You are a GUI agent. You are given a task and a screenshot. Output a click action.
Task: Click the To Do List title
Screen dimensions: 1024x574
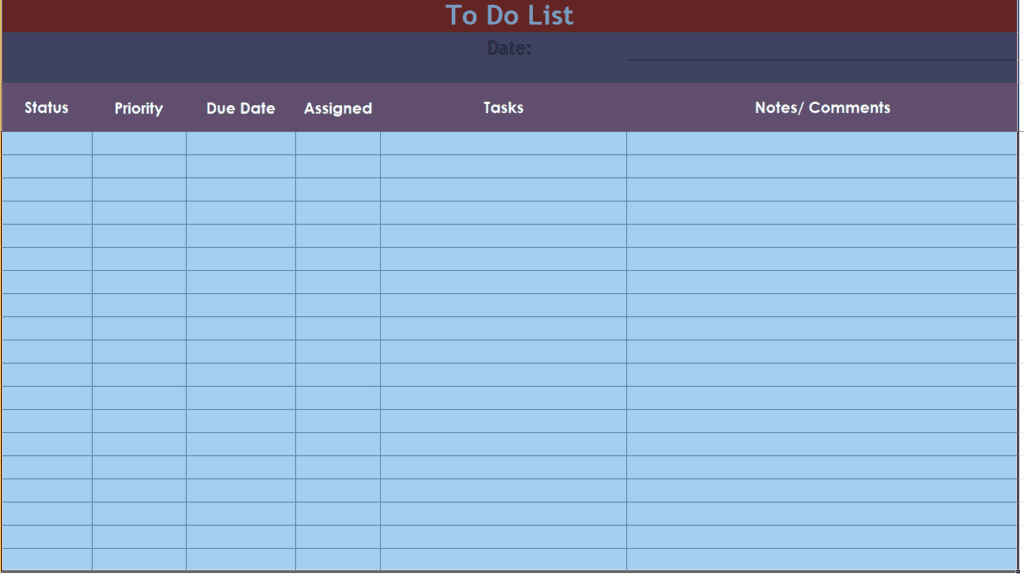tap(509, 16)
